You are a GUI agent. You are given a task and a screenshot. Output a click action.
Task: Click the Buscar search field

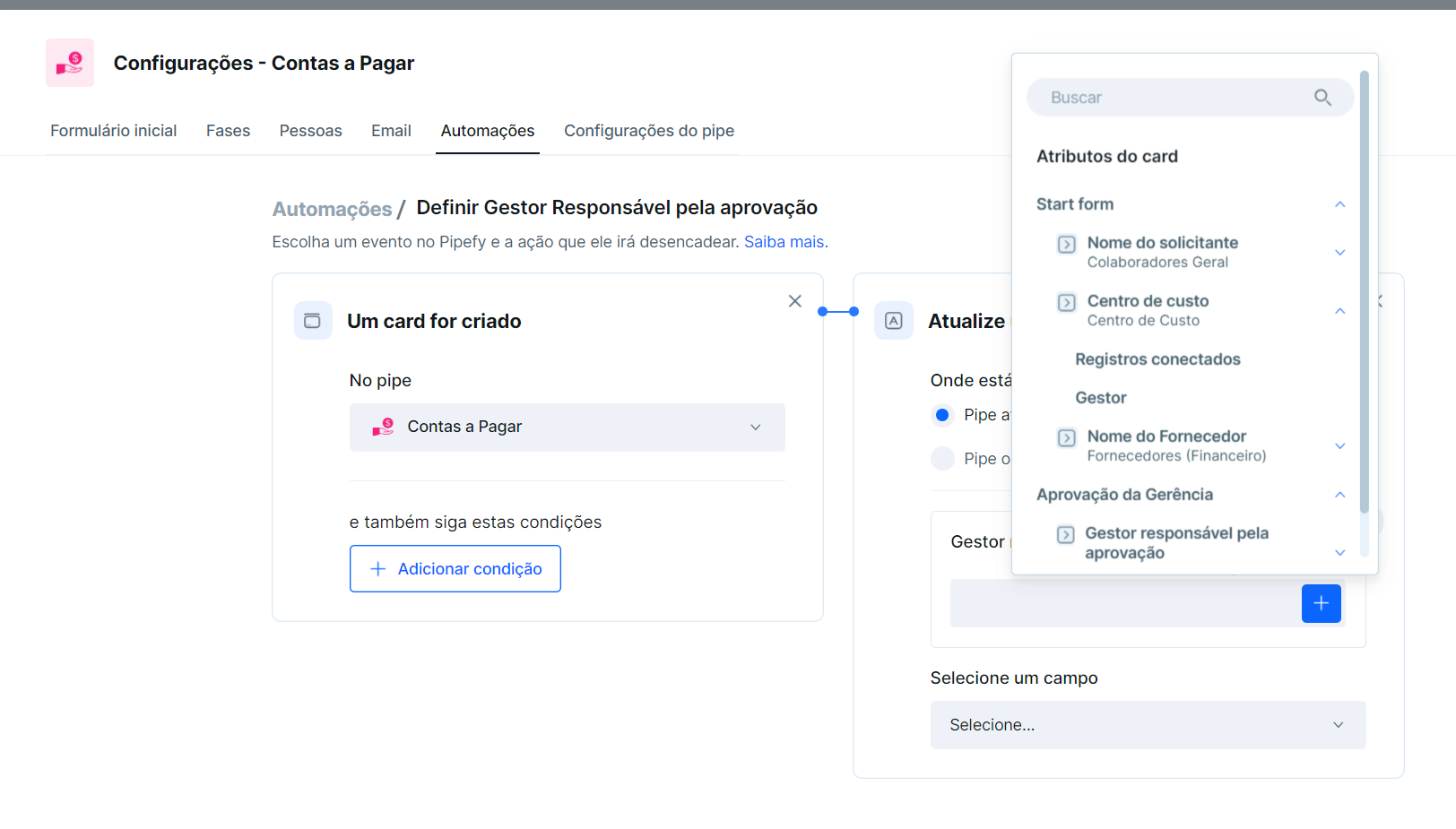tap(1190, 98)
